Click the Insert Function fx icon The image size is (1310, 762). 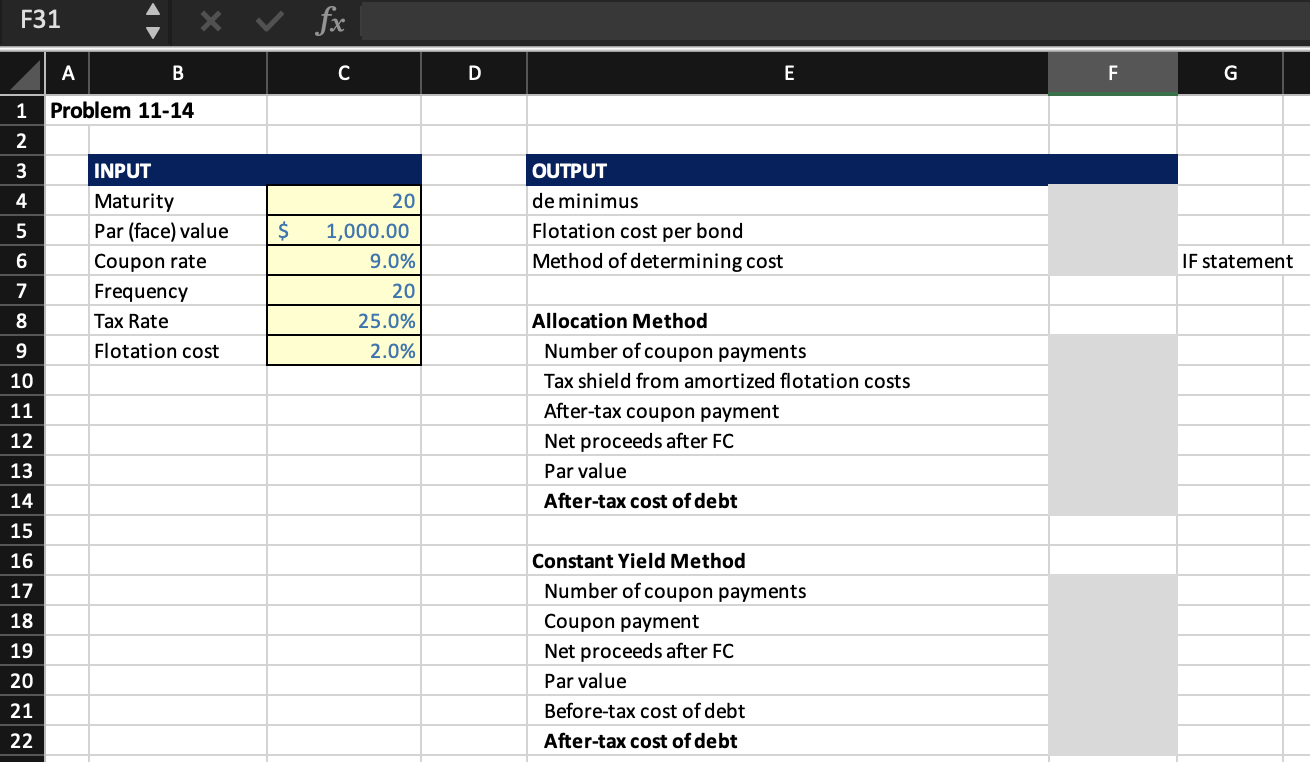click(329, 21)
